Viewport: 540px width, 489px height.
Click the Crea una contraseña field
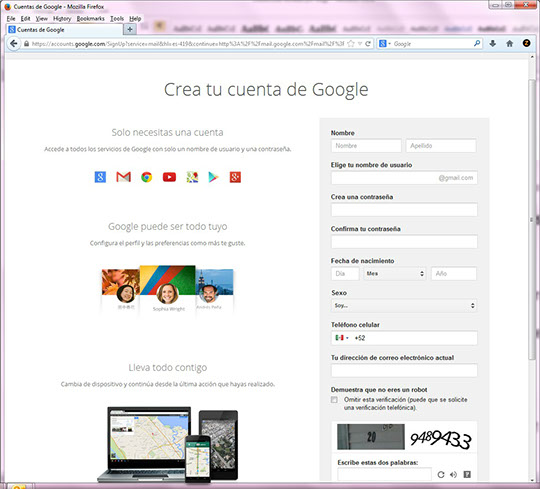click(x=404, y=210)
